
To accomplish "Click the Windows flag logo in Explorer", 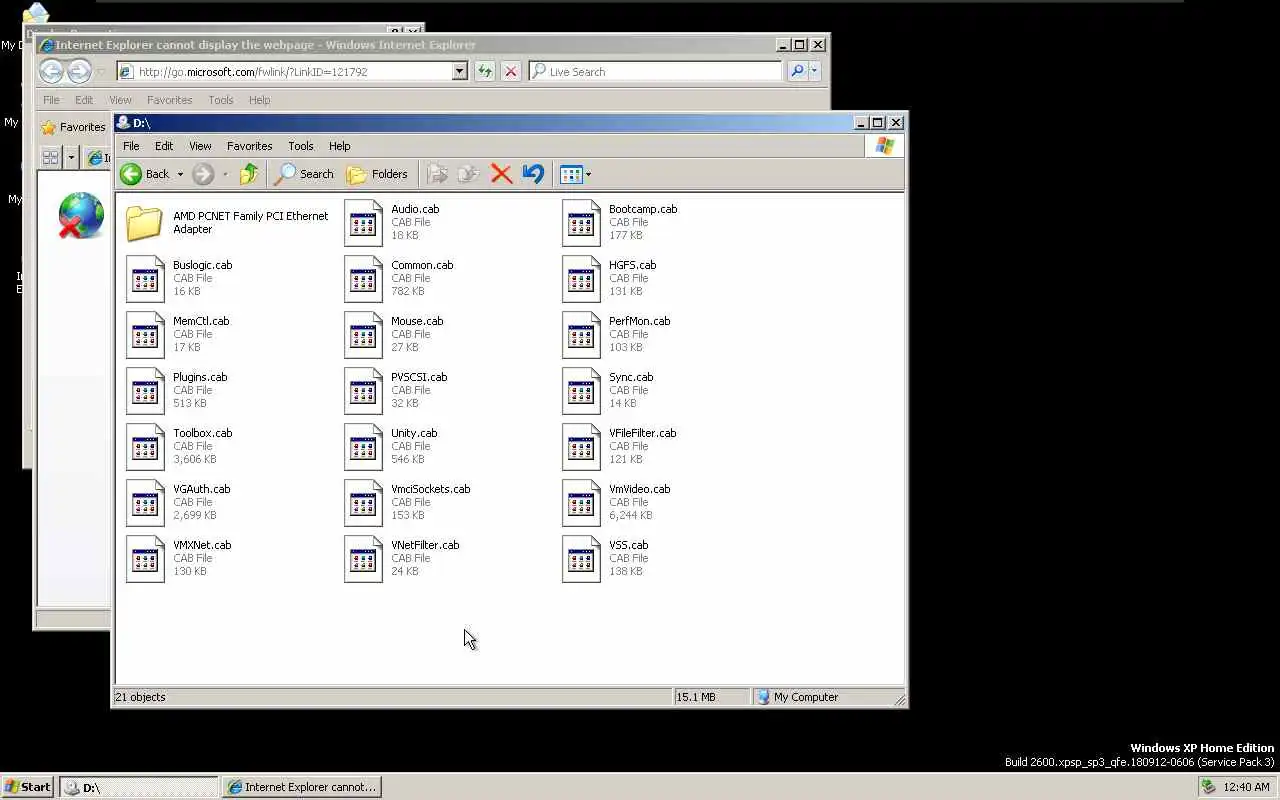I will coord(884,146).
